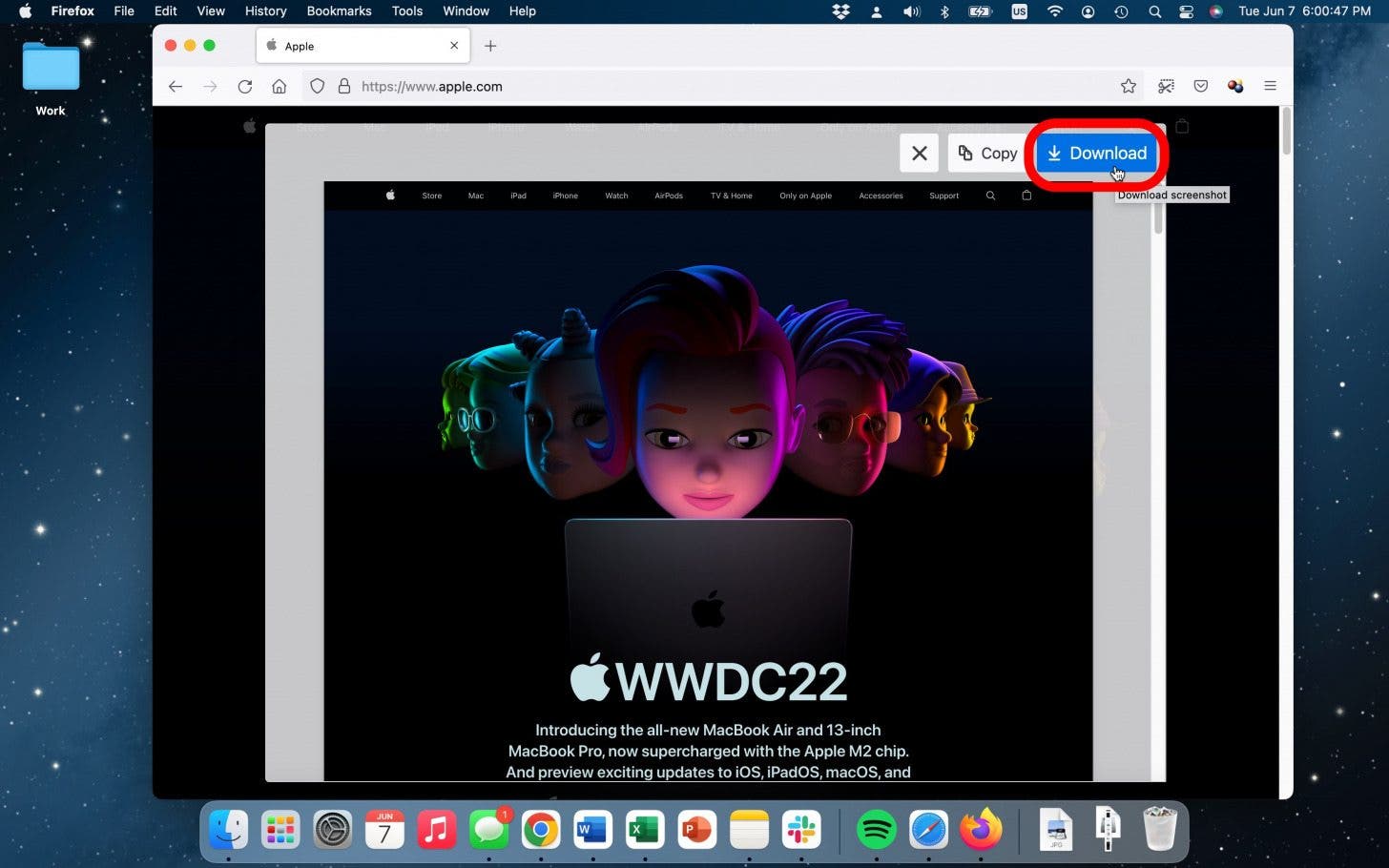Reload the current page
Image resolution: width=1389 pixels, height=868 pixels.
(x=245, y=87)
